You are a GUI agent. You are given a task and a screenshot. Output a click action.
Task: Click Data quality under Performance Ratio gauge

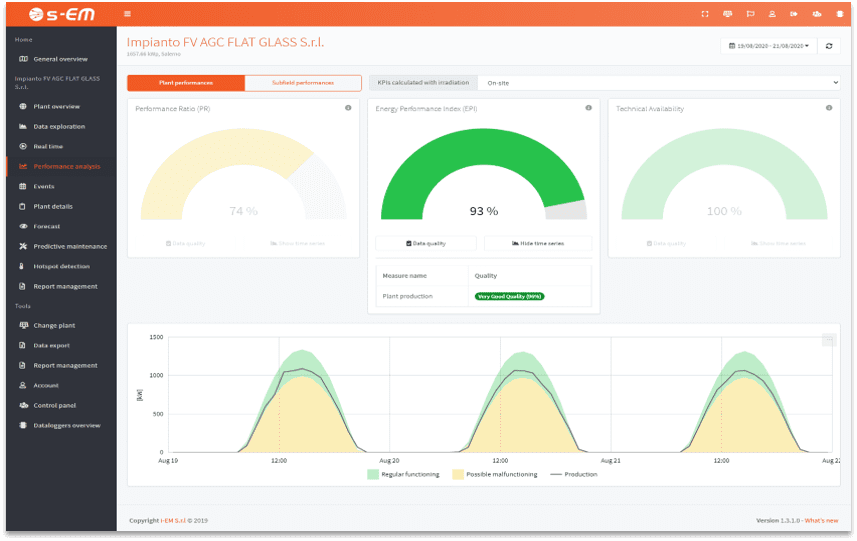[x=186, y=243]
